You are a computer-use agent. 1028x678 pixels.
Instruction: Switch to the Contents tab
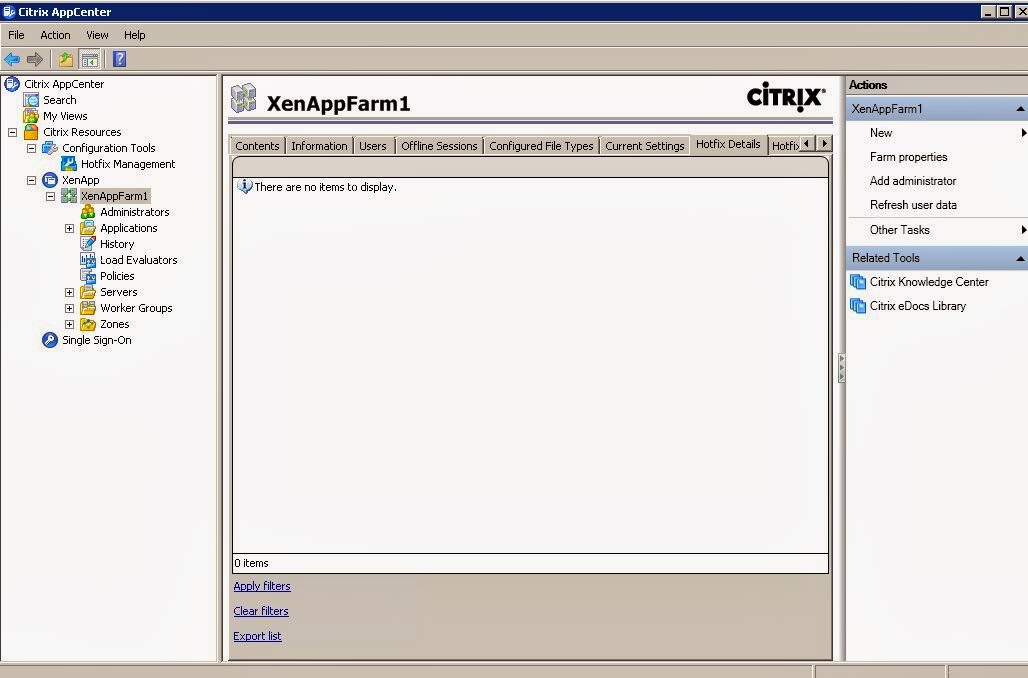258,146
